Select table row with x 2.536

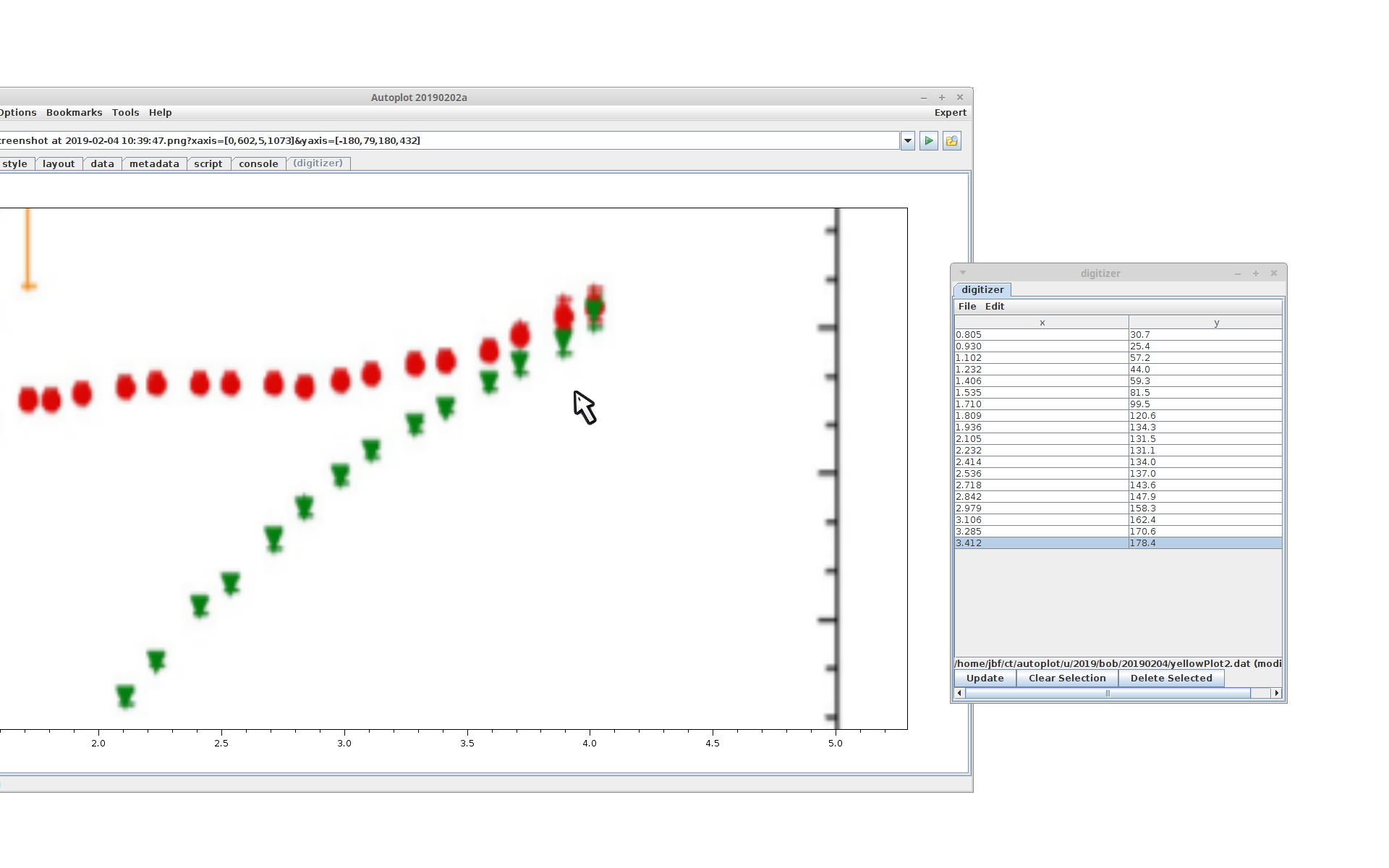pos(1118,474)
